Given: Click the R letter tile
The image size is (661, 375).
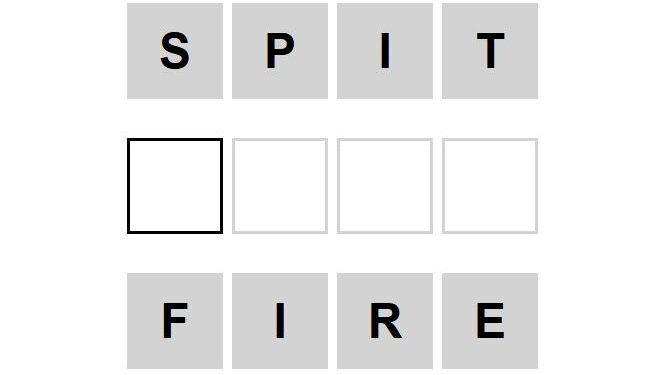Looking at the screenshot, I should (385, 321).
